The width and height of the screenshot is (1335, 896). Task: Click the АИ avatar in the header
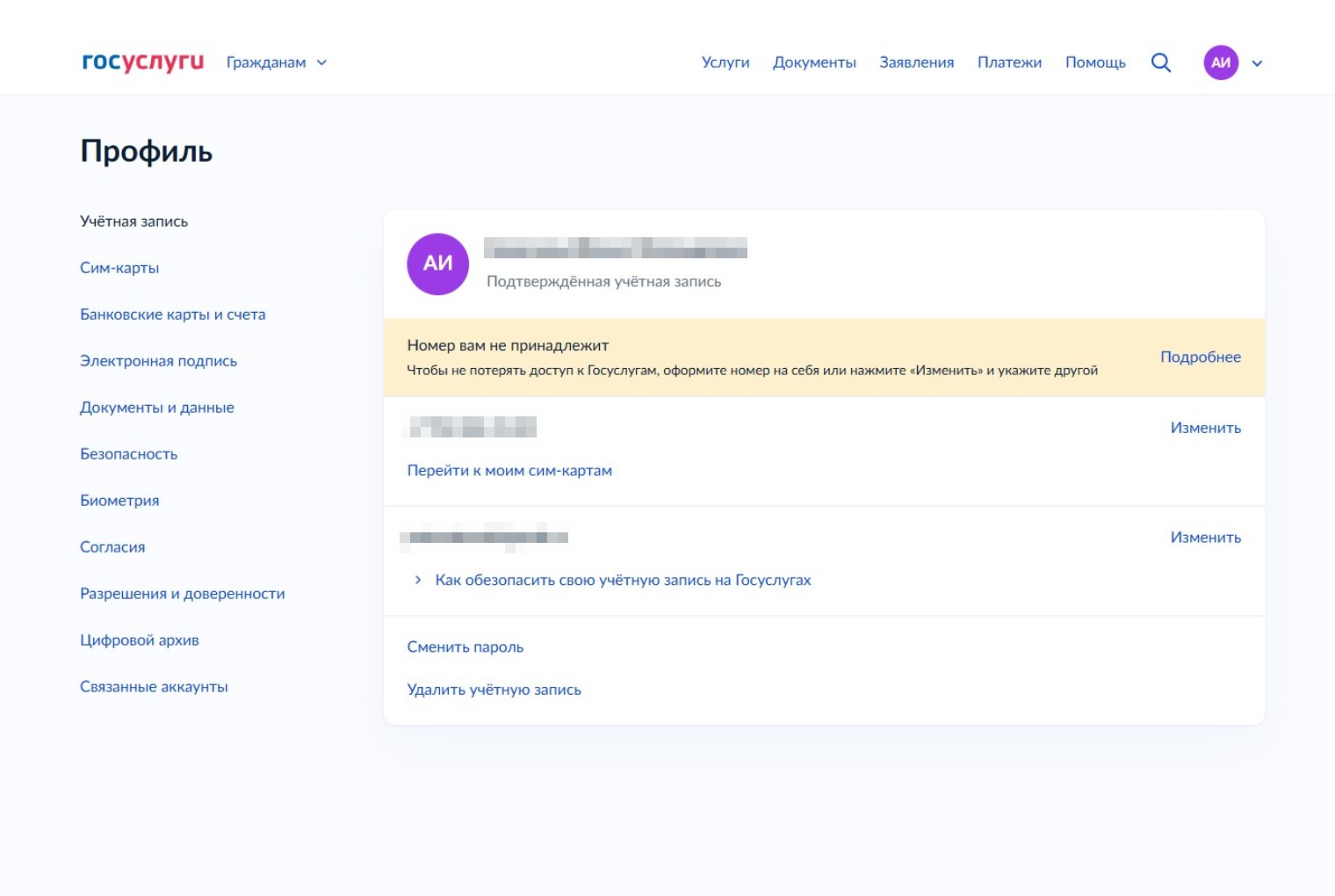[1221, 62]
